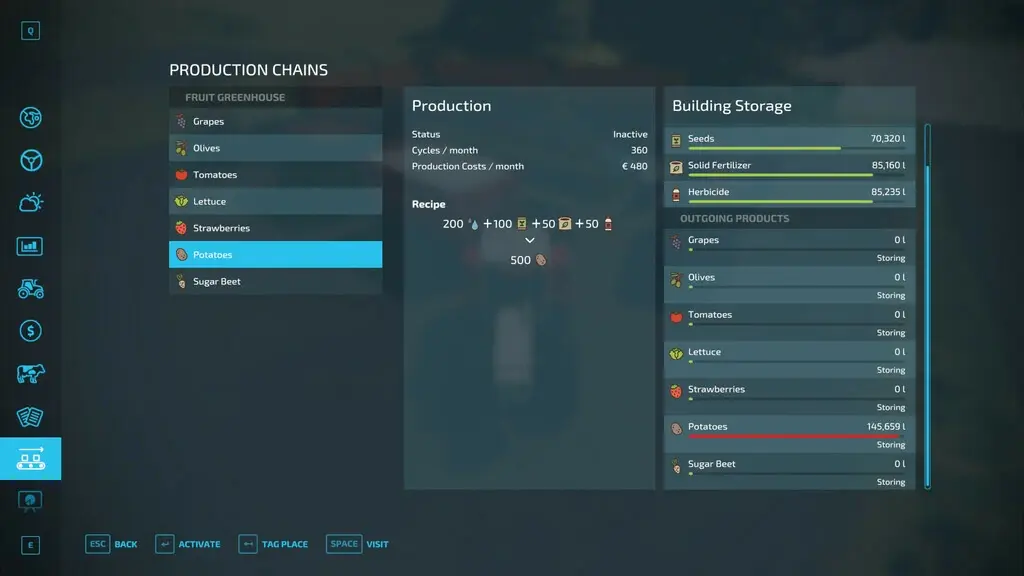Screen dimensions: 1024x576
Task: Open the weather forecast sidebar icon
Action: click(30, 202)
